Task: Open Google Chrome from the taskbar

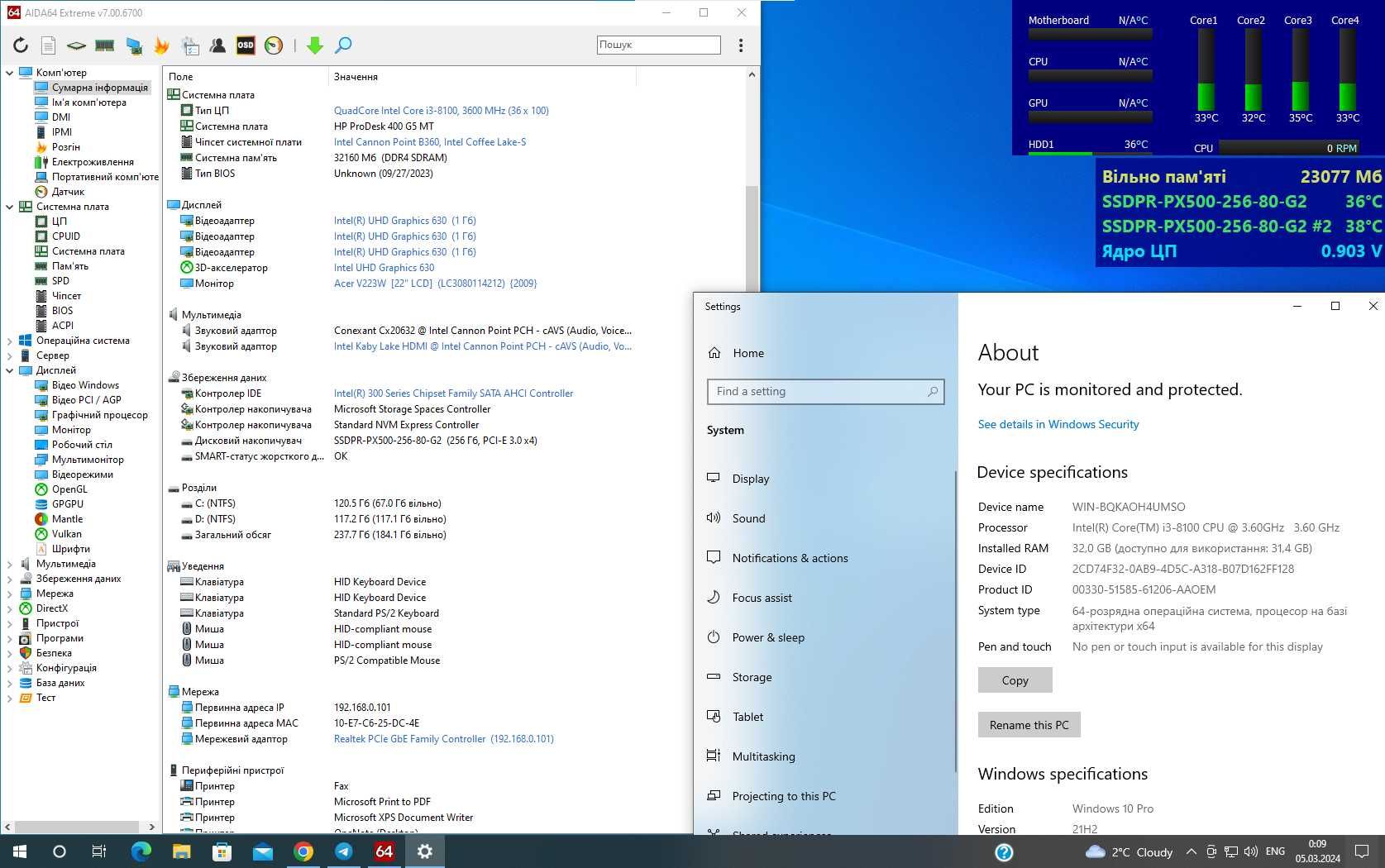Action: click(x=303, y=851)
